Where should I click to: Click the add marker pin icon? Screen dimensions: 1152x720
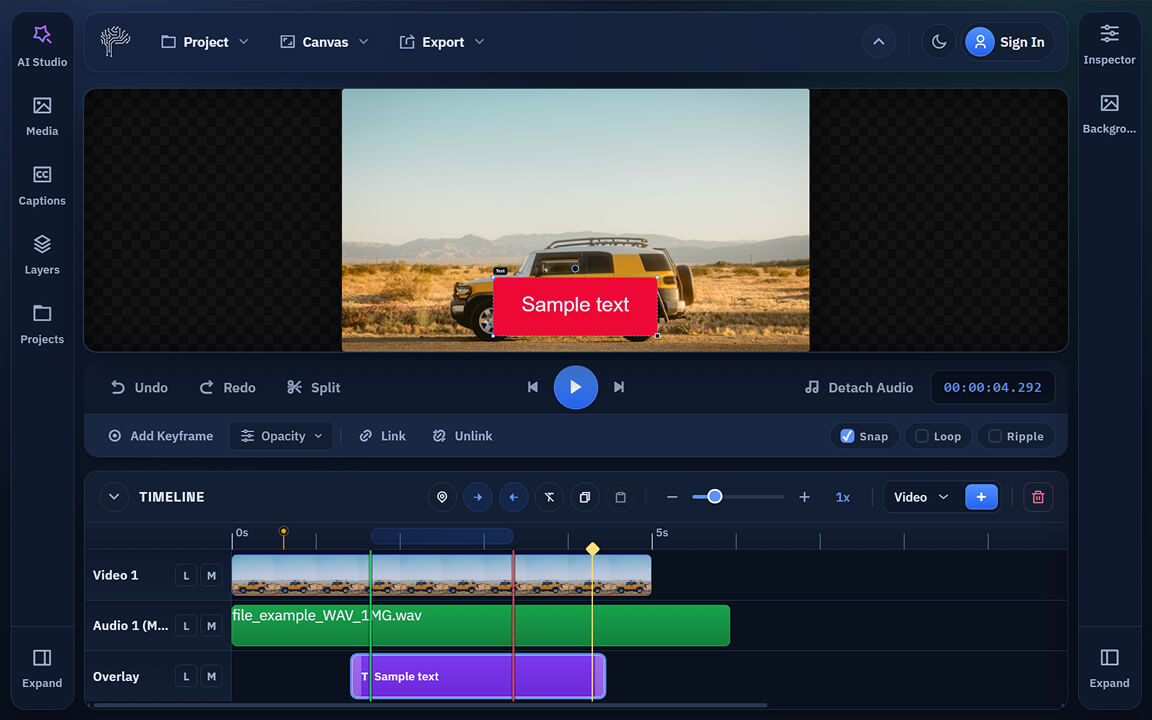coord(442,497)
